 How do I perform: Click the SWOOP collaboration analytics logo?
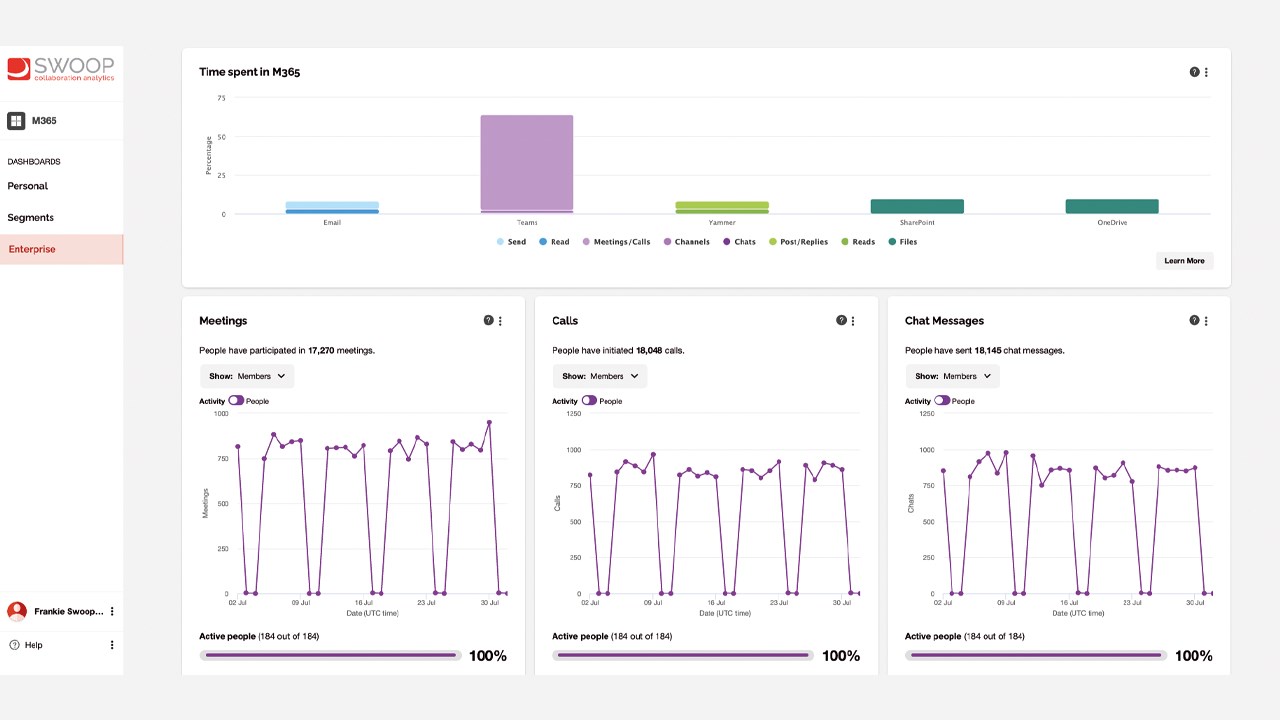coord(60,69)
